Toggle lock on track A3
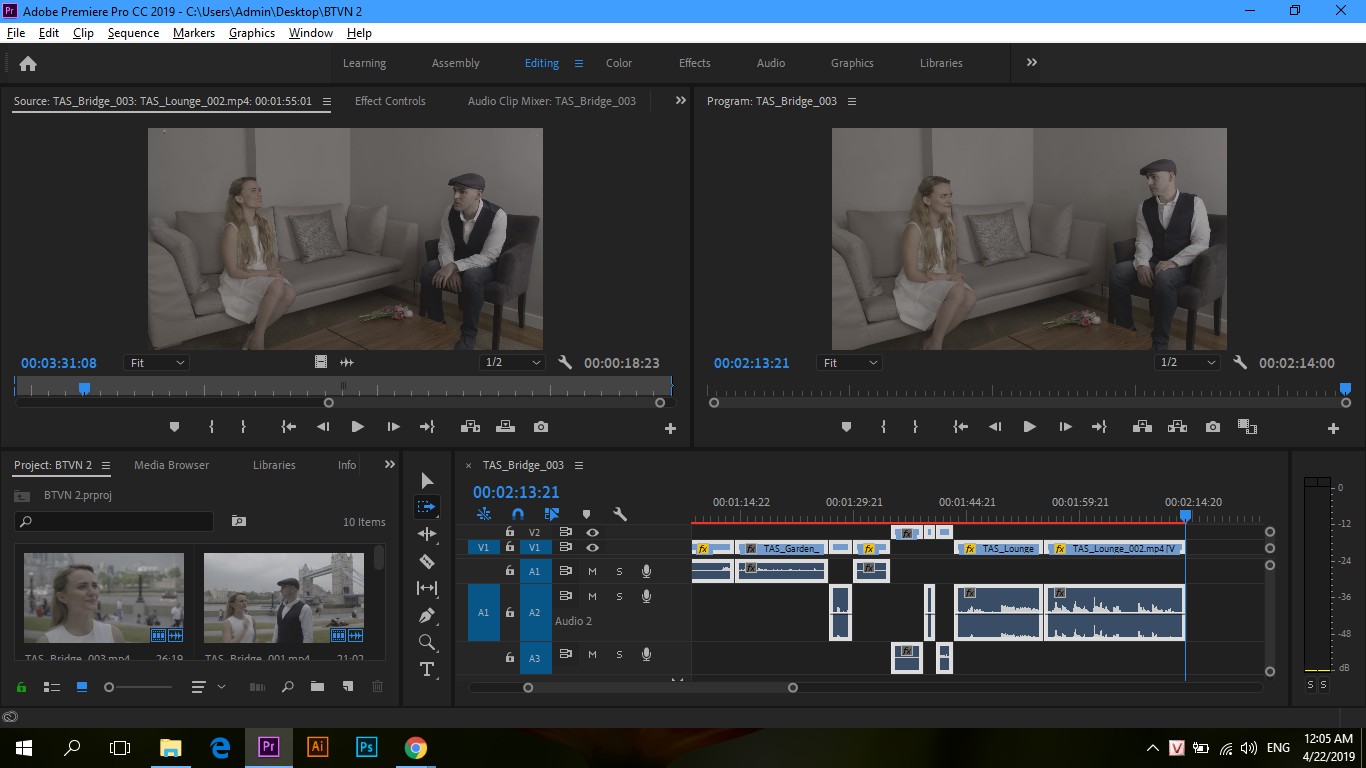 coord(509,657)
